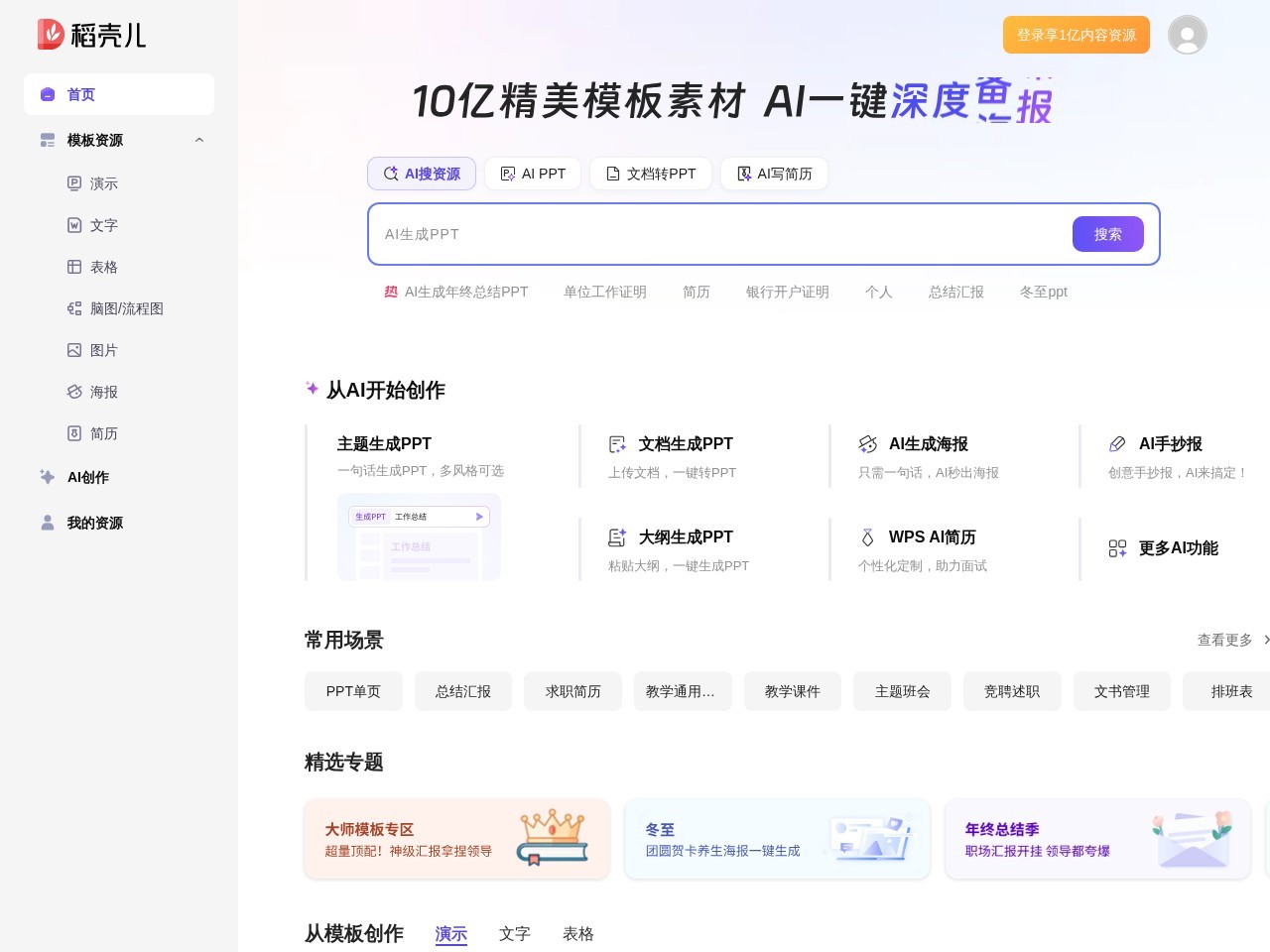Click the 海报 sidebar icon
The height and width of the screenshot is (952, 1270).
click(74, 392)
